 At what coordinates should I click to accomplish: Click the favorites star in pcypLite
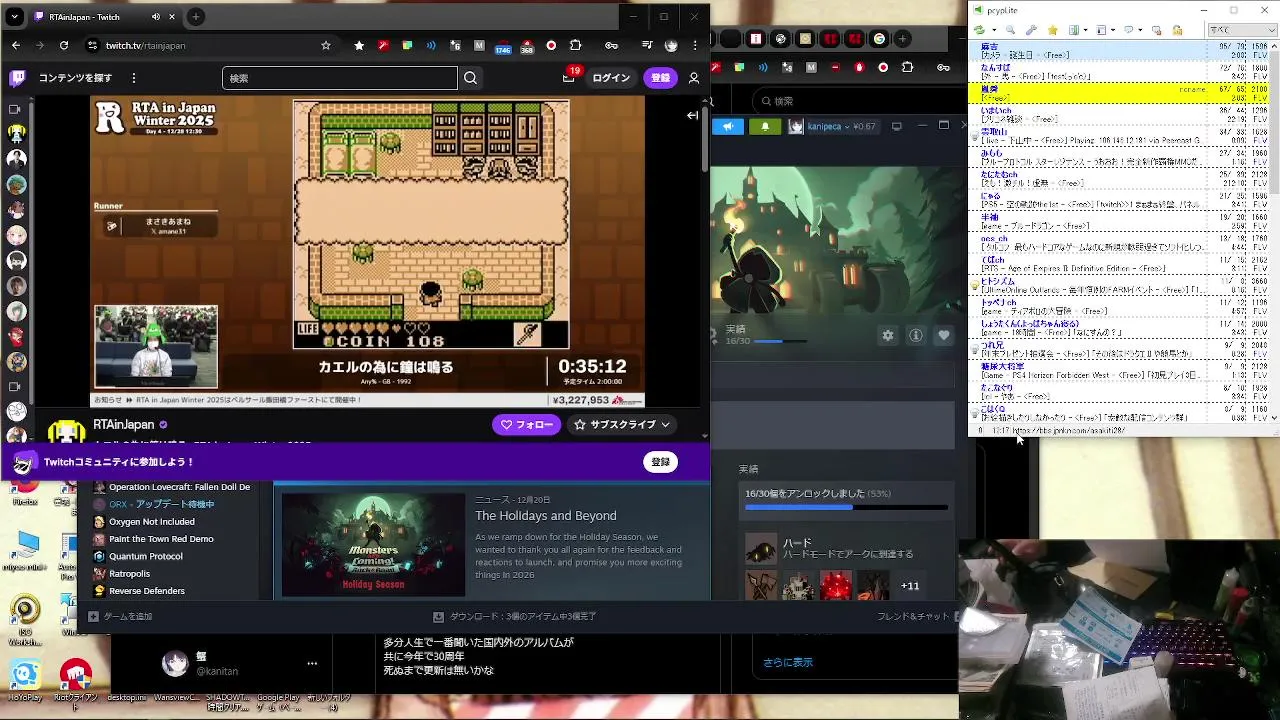point(1054,31)
